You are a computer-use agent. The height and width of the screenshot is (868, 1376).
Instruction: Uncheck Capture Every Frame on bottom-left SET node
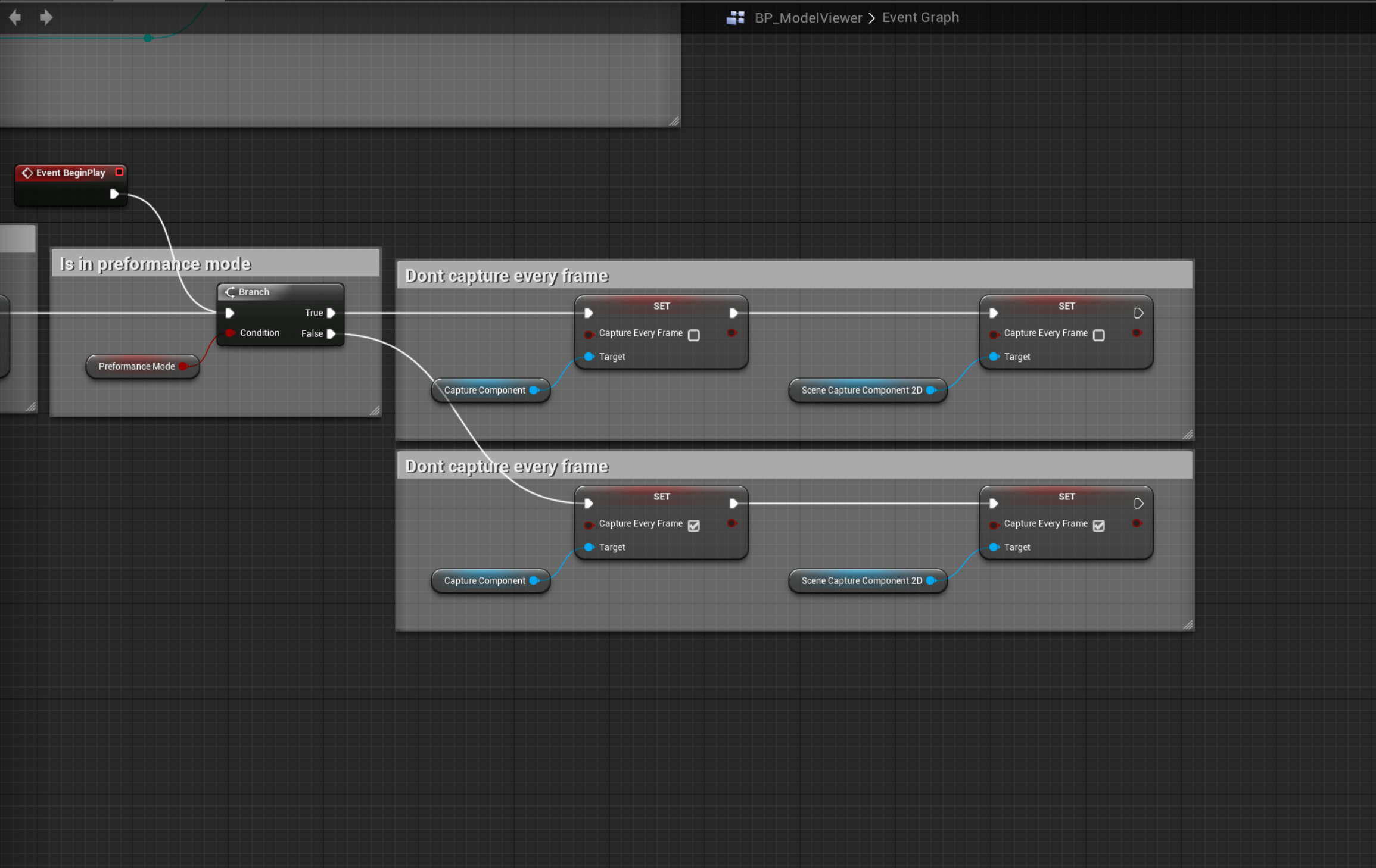click(693, 526)
